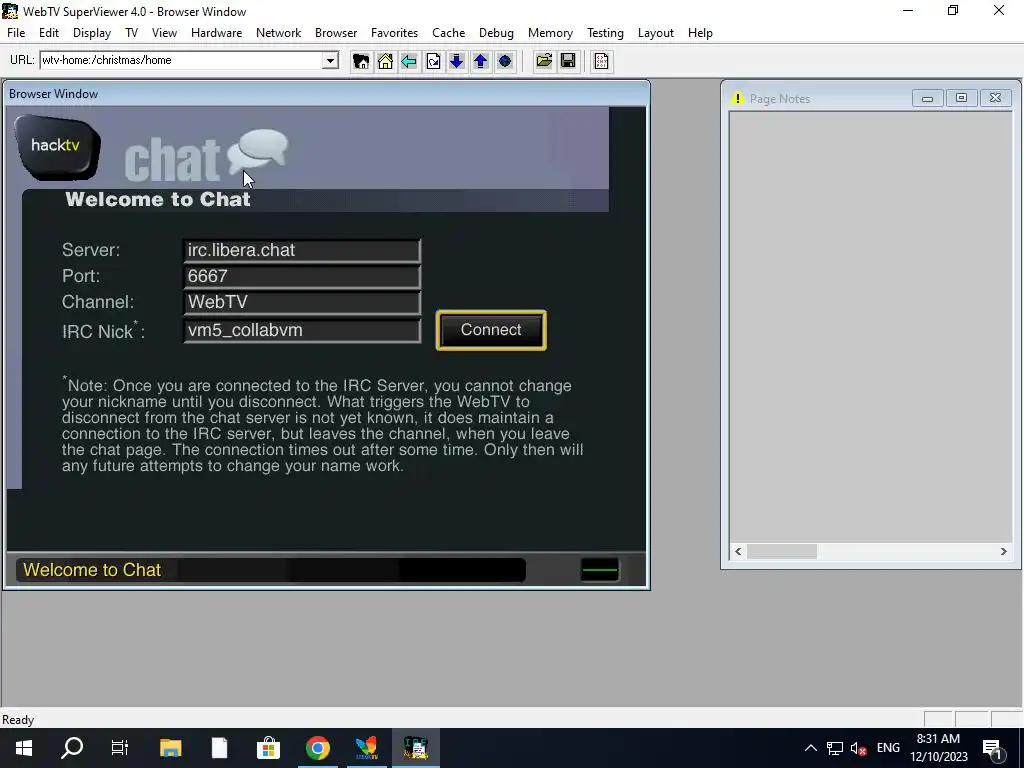
Task: Open the Memory menu
Action: coord(550,33)
